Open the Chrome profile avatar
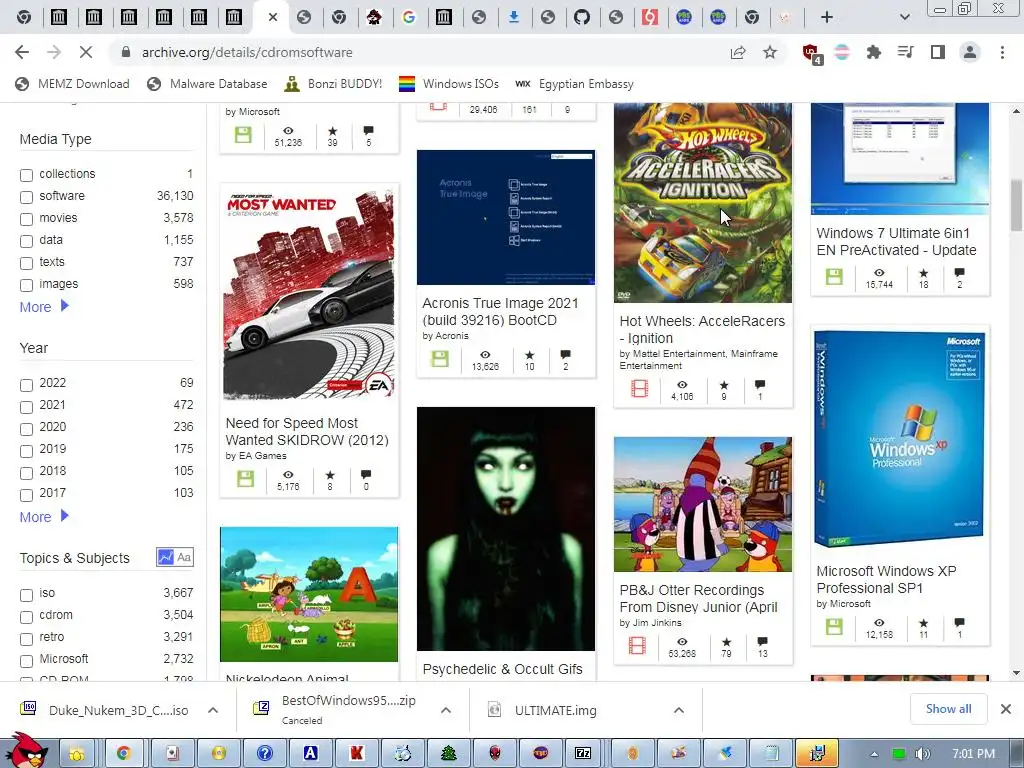Viewport: 1024px width, 768px height. (x=970, y=52)
